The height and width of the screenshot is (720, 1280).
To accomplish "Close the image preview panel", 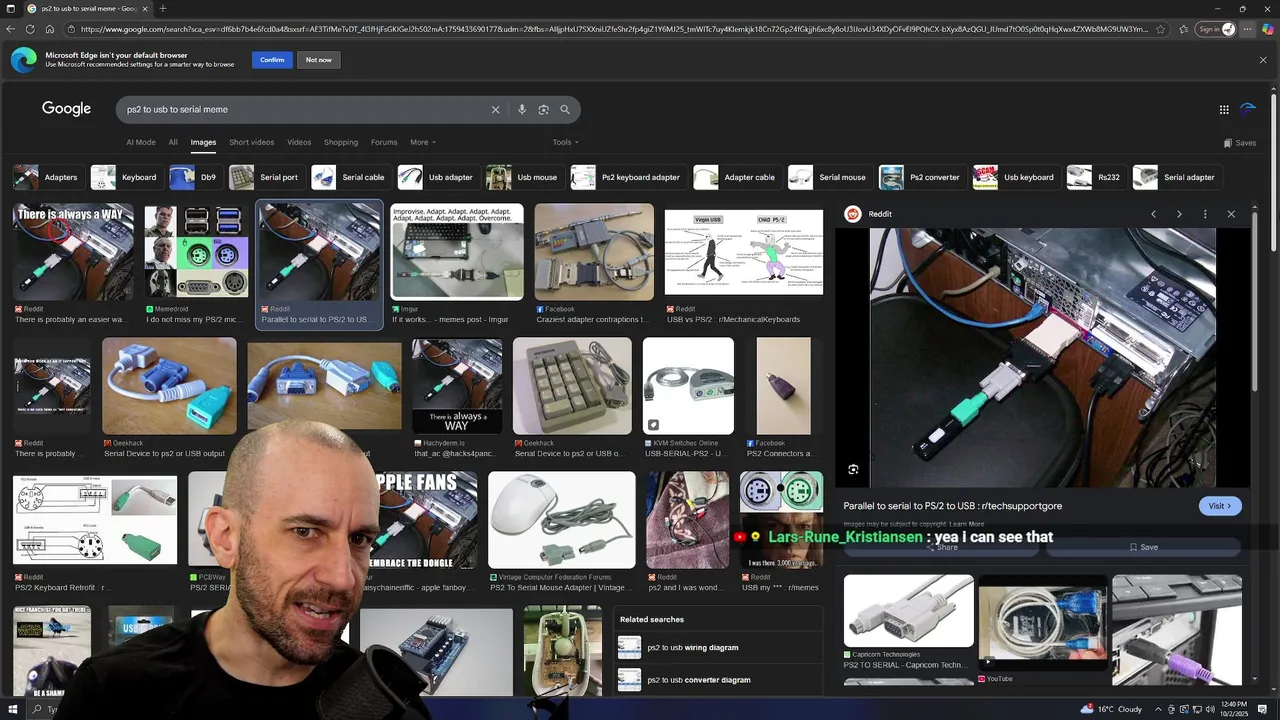I will point(1231,214).
